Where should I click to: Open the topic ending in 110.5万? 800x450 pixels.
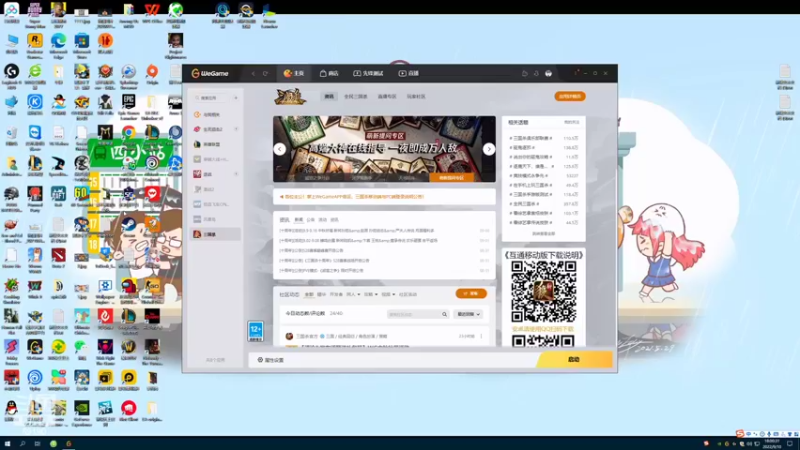click(543, 138)
